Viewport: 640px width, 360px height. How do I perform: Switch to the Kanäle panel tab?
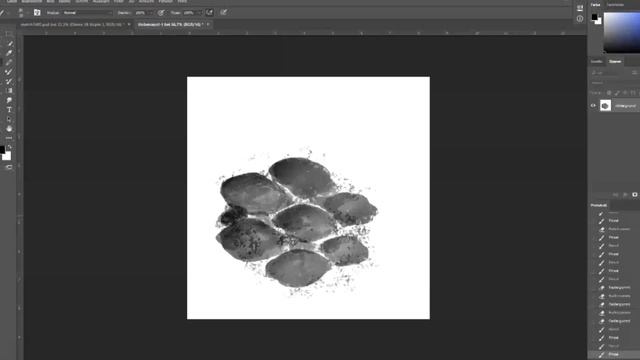[x=596, y=62]
